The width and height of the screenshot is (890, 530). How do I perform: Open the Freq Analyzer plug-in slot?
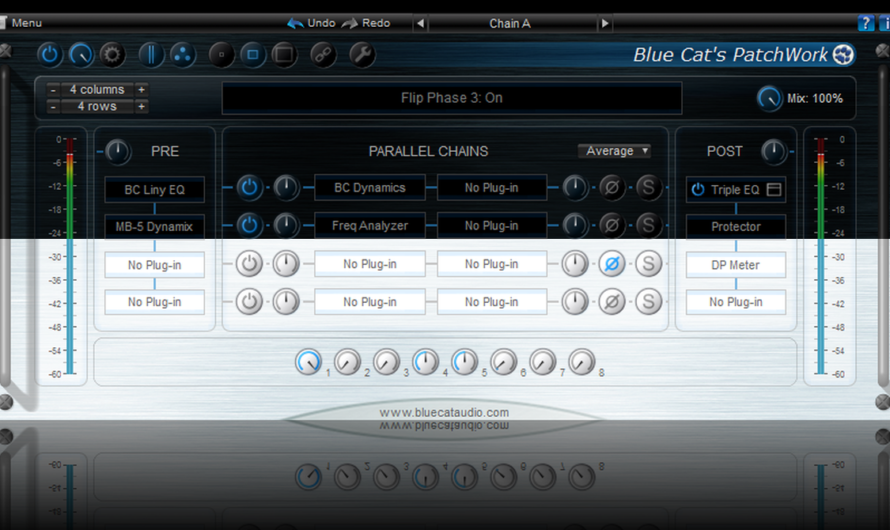click(370, 225)
